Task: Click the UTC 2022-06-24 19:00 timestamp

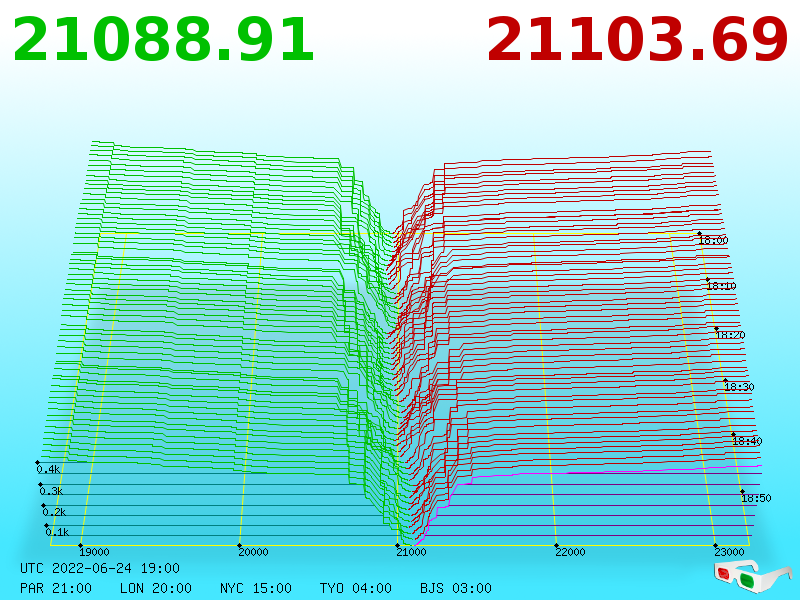Action: click(x=100, y=568)
